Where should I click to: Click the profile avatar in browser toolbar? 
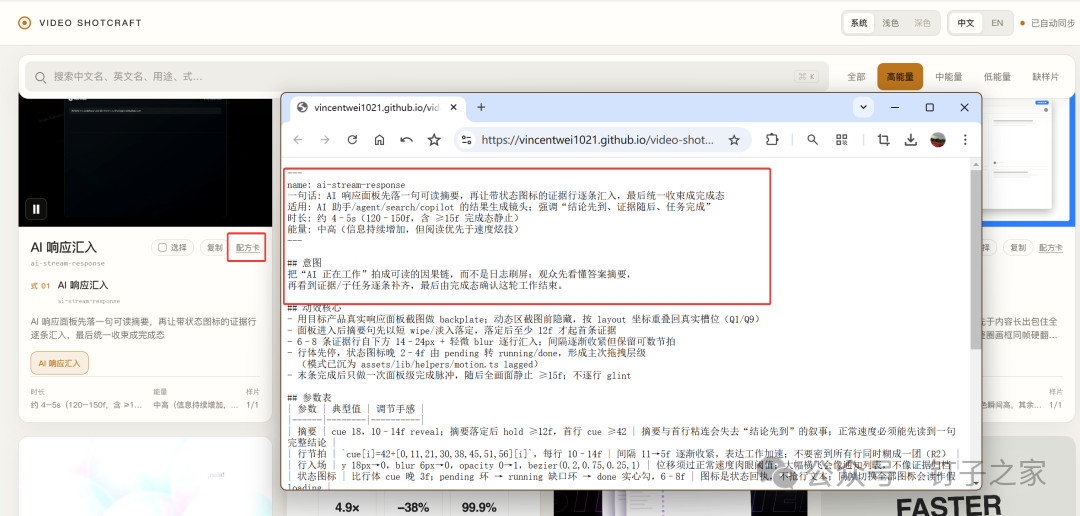937,140
